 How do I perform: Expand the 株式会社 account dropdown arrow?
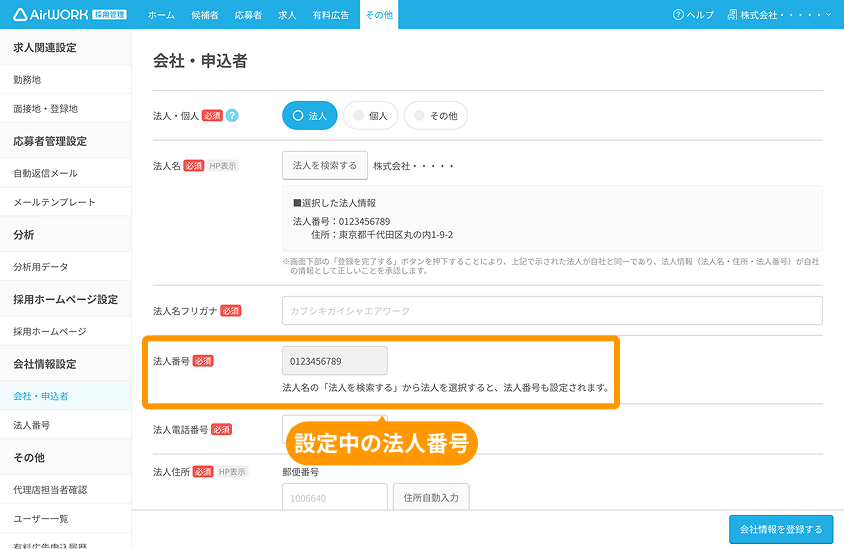(828, 15)
